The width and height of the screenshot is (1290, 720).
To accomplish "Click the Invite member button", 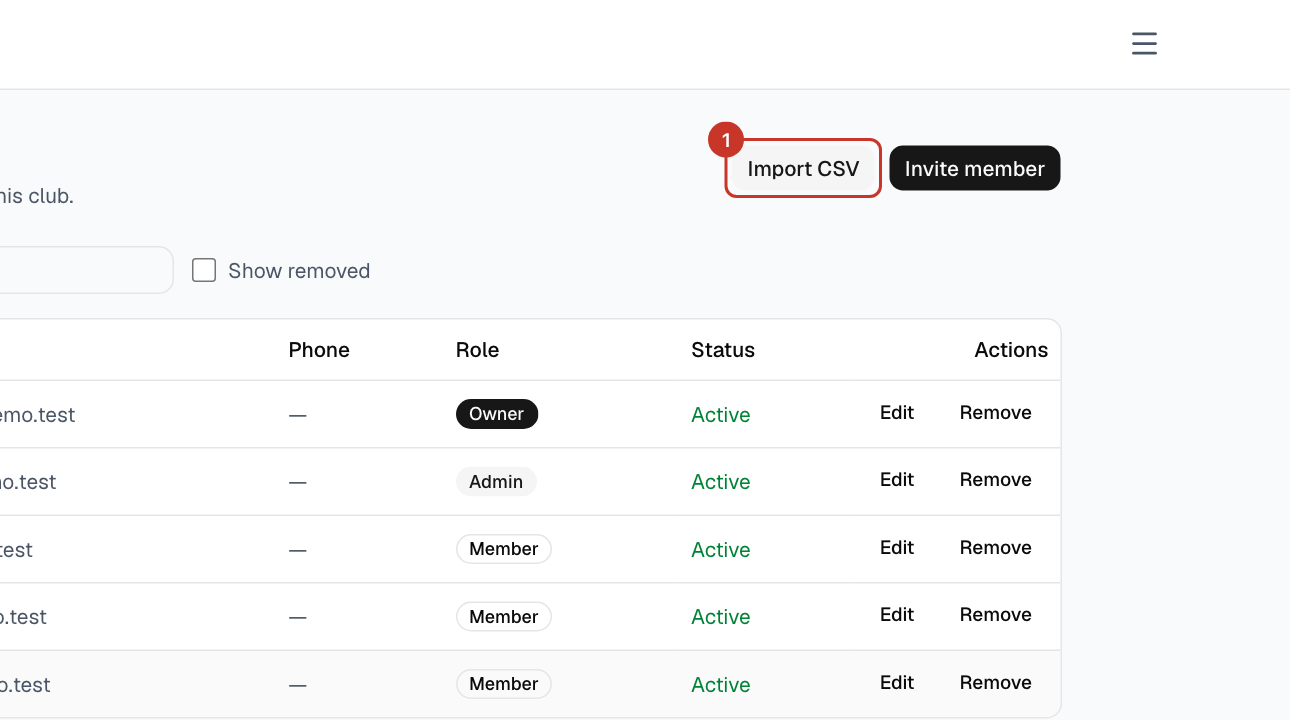I will point(975,168).
